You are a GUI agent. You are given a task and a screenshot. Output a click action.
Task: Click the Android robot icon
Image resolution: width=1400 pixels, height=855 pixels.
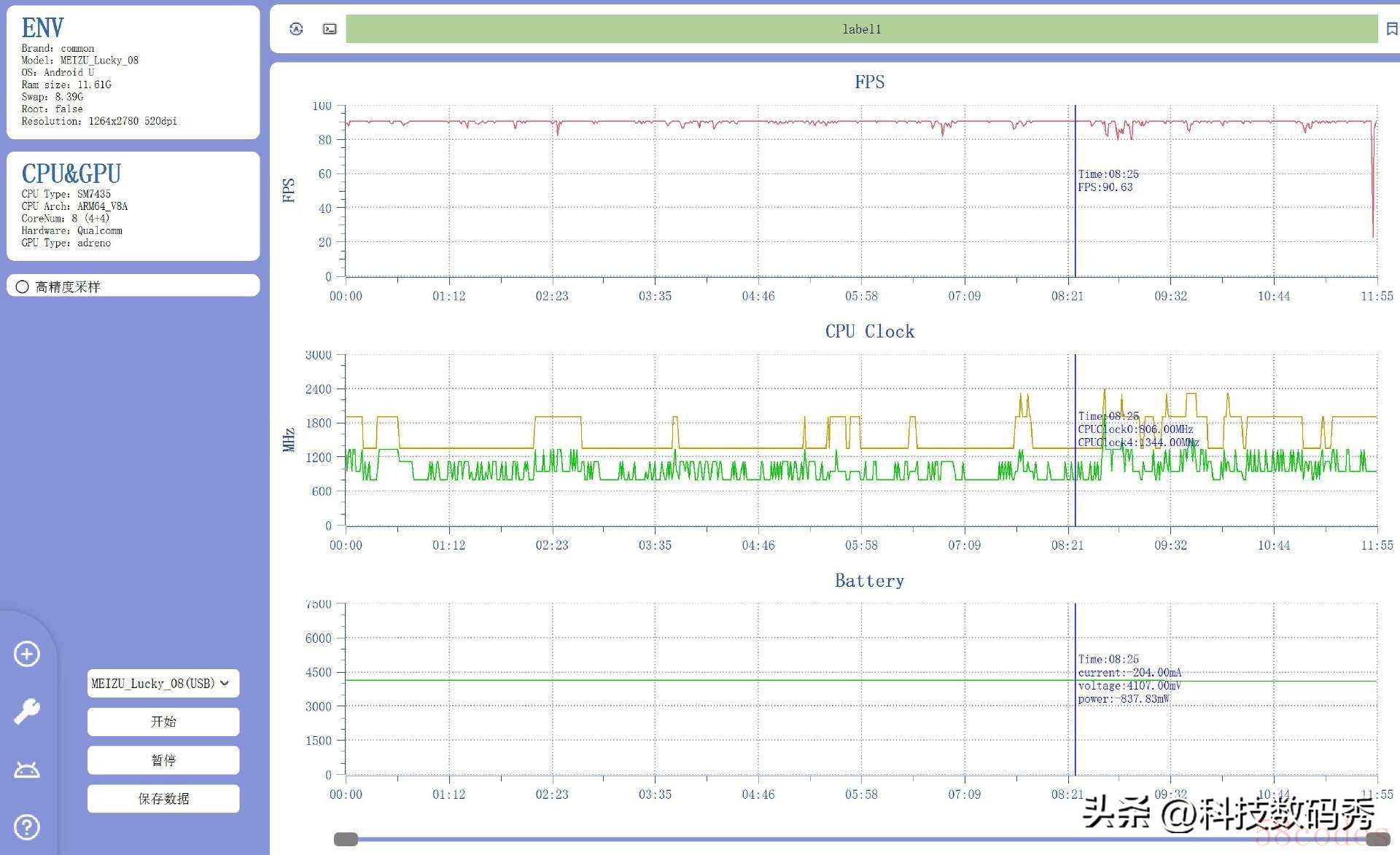pos(27,770)
